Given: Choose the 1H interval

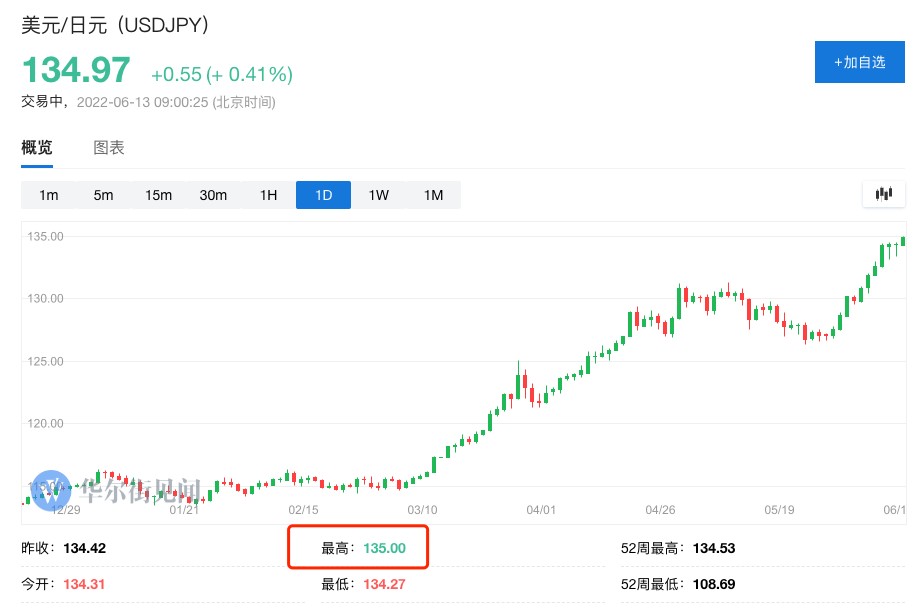Looking at the screenshot, I should coord(268,195).
